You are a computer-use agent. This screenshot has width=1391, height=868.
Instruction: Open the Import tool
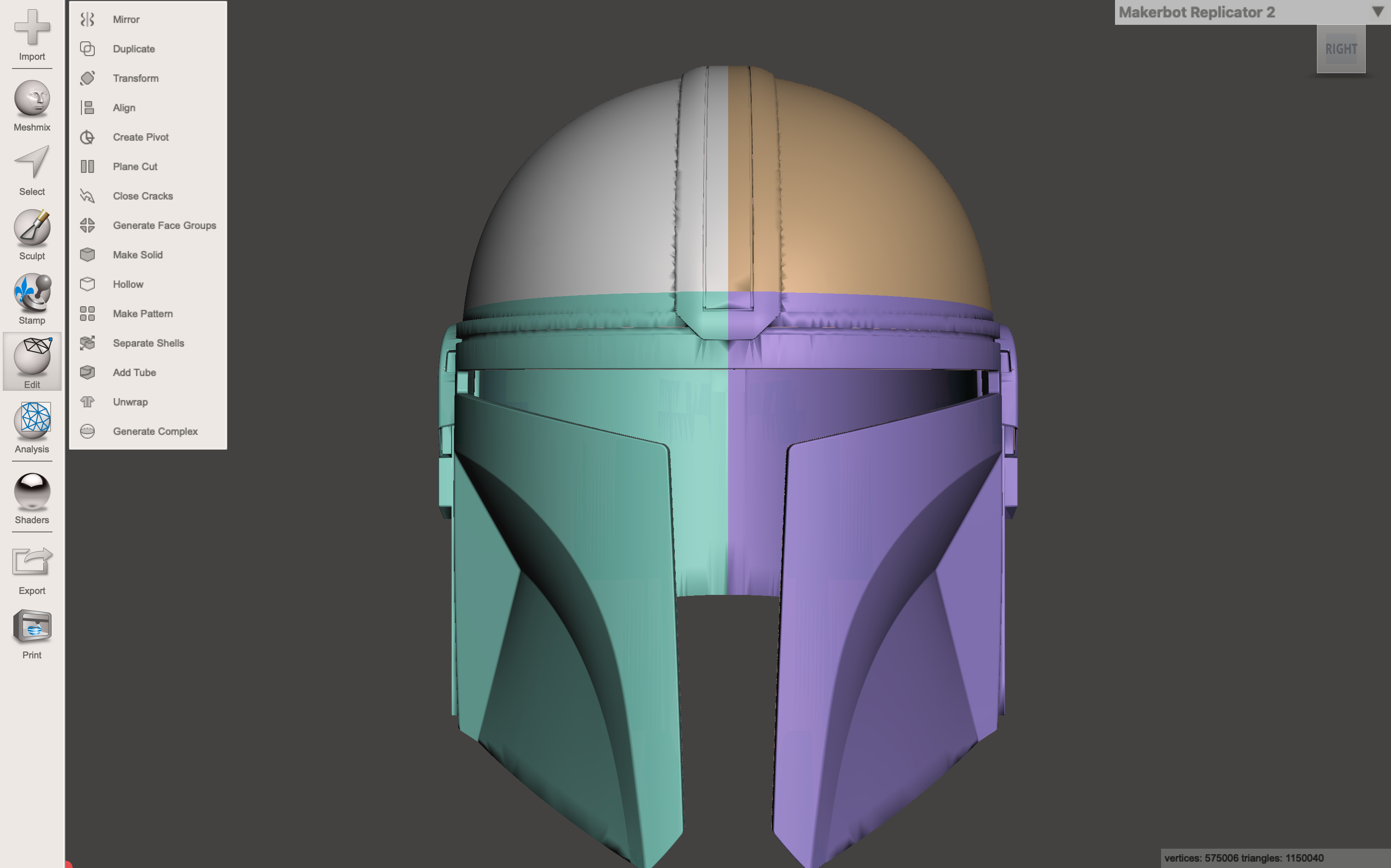pos(32,34)
